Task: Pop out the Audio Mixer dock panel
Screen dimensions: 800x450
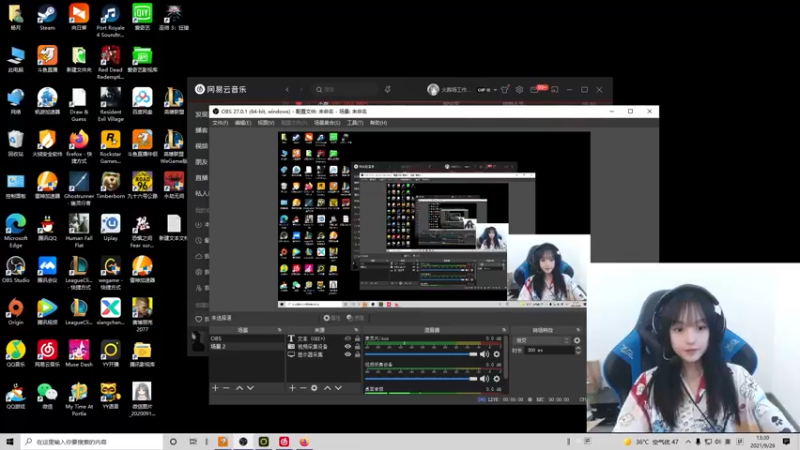Action: [x=504, y=330]
